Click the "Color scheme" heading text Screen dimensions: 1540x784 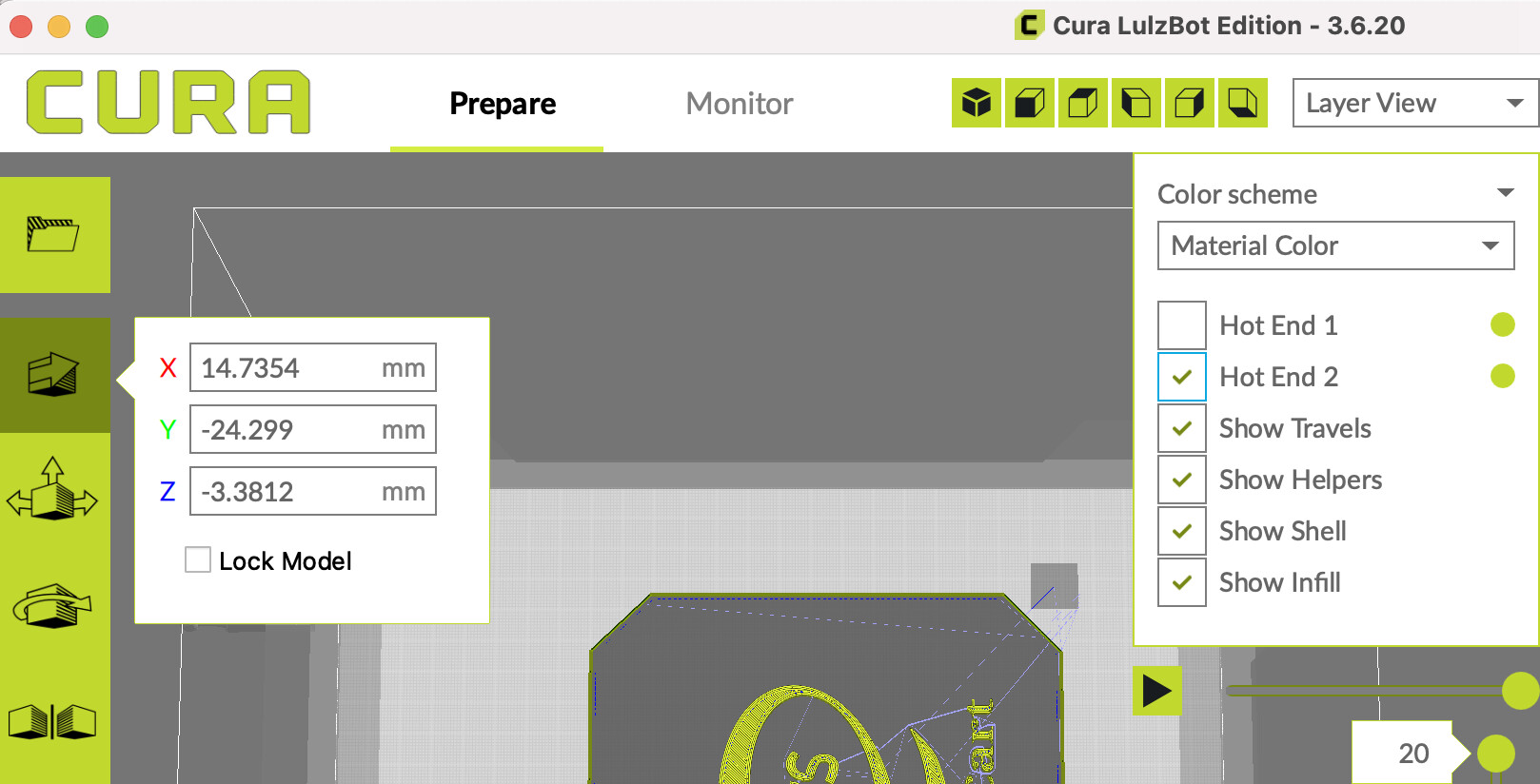click(x=1237, y=194)
